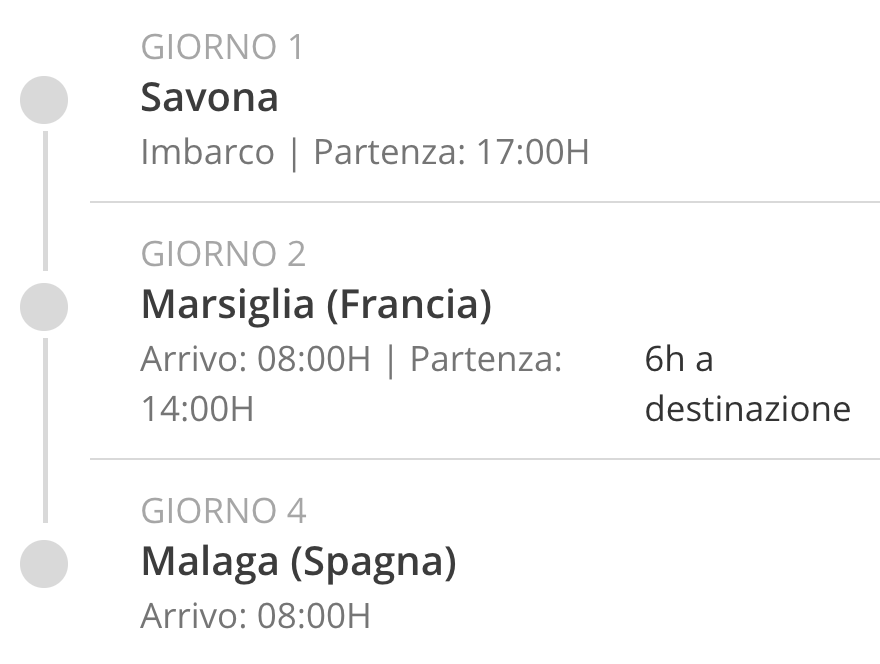Click the GIORNO 2 day label
The height and width of the screenshot is (664, 880).
223,254
